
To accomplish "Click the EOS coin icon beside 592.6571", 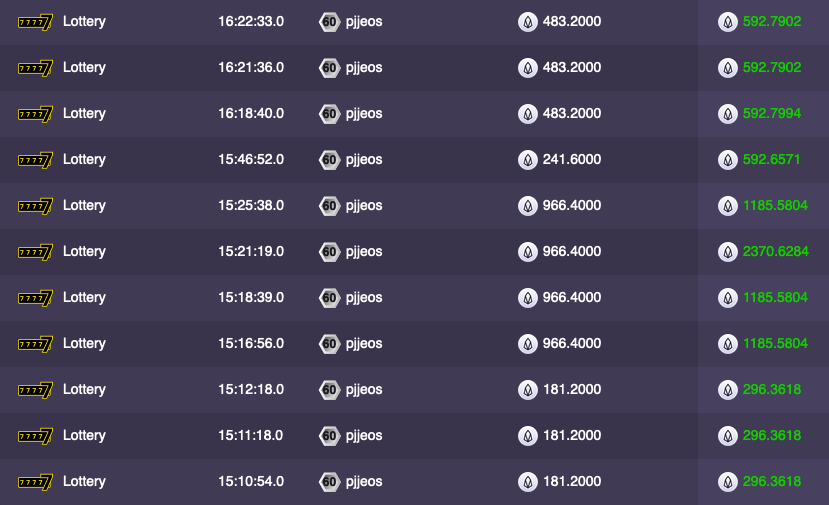I will click(x=728, y=160).
